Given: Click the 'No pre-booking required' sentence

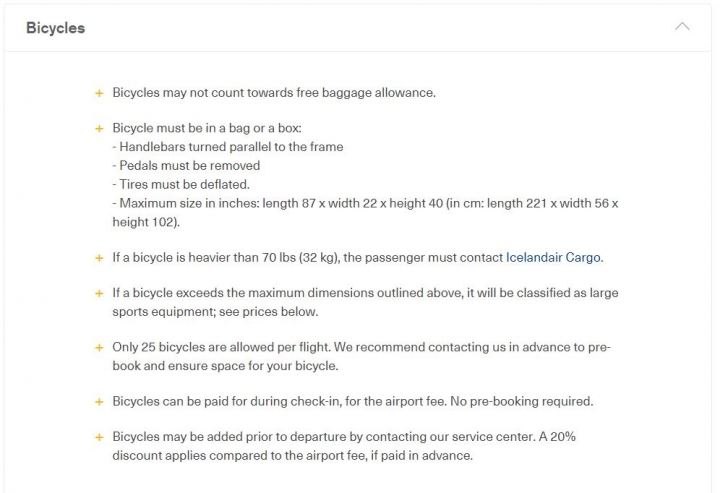Looking at the screenshot, I should 522,401.
